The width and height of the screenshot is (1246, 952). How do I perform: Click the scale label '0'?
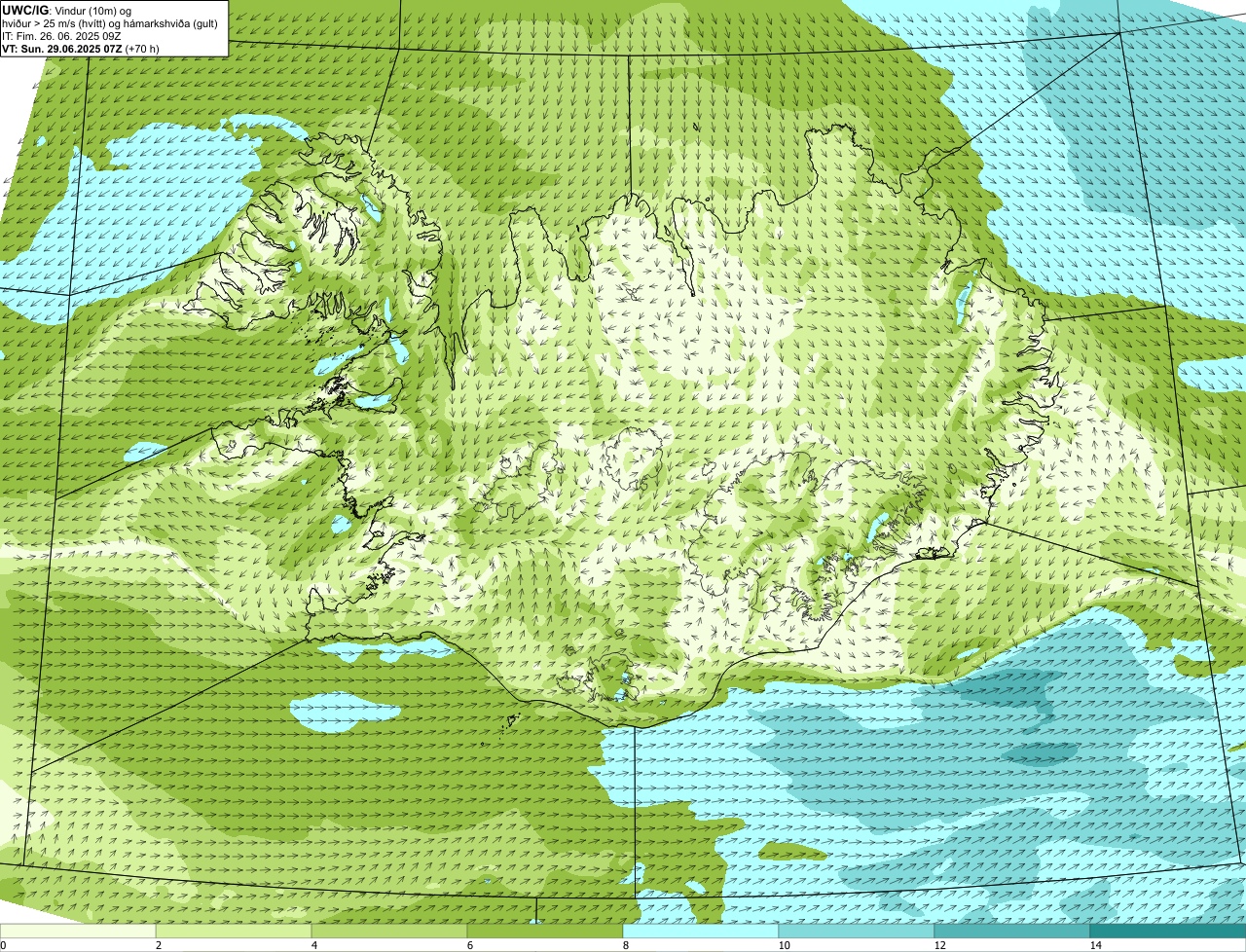pos(3,945)
